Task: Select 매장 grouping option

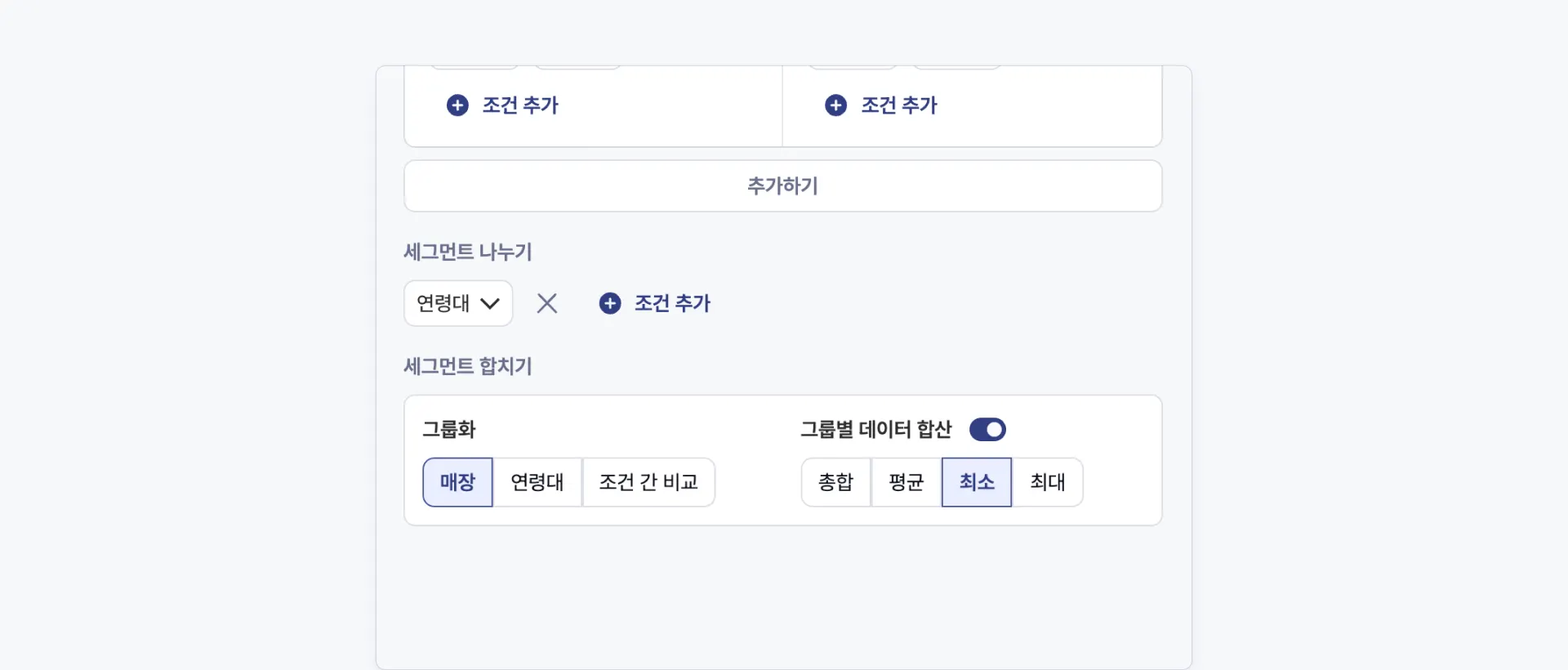Action: 457,482
